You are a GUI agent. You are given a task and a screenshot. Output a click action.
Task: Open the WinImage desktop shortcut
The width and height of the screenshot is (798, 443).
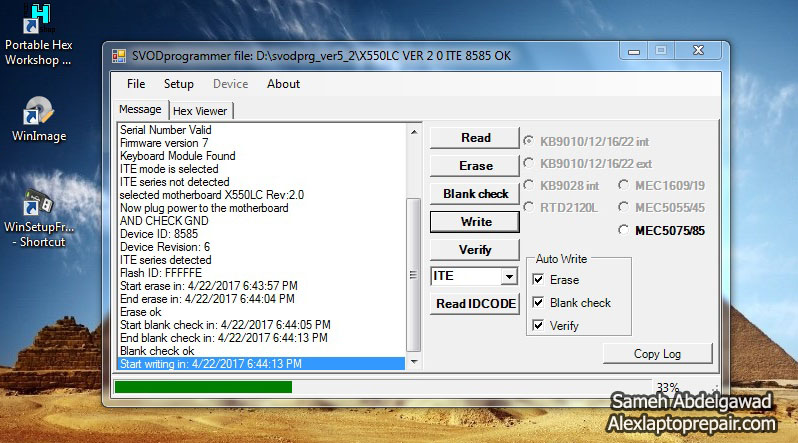point(39,119)
